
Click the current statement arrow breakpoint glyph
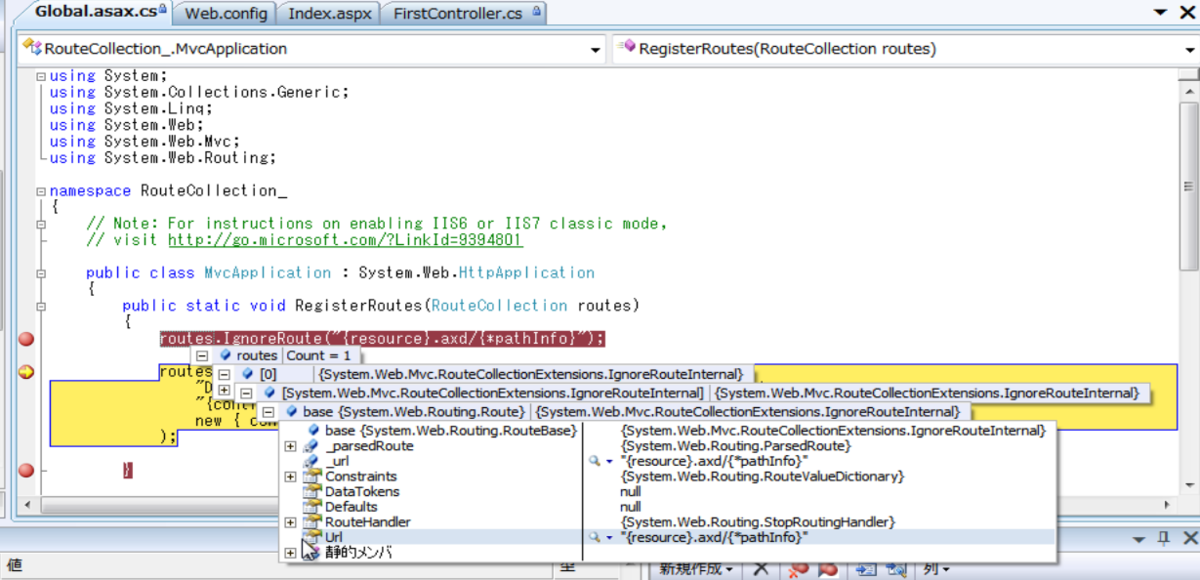tap(26, 373)
